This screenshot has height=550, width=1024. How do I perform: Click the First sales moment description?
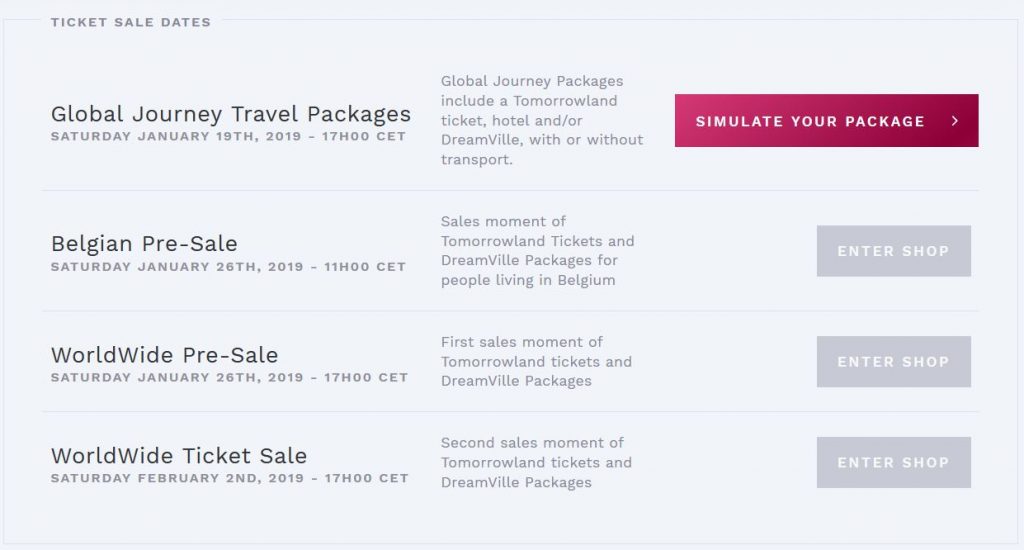point(536,361)
